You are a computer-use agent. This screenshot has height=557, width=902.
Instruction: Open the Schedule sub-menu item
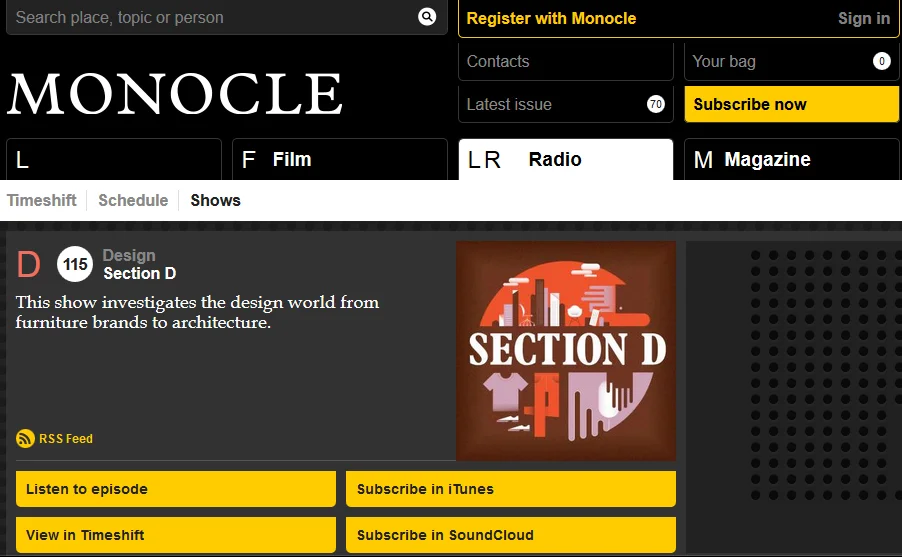[x=133, y=200]
